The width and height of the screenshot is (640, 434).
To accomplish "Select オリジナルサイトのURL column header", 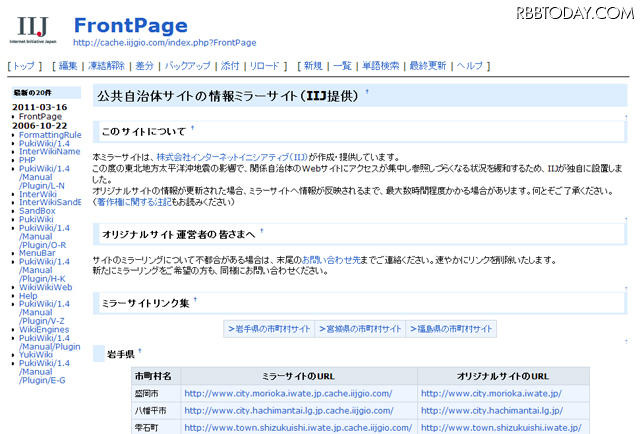I will 503,376.
